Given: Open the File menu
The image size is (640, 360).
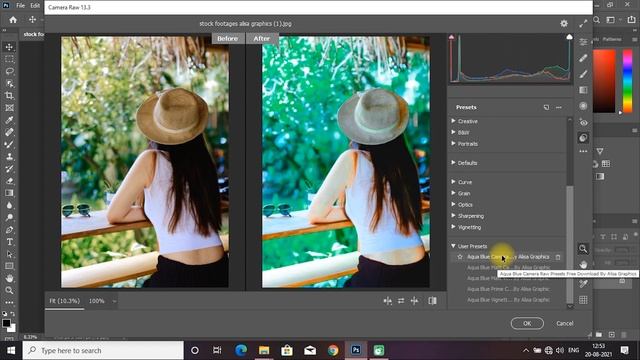Looking at the screenshot, I should tap(20, 6).
